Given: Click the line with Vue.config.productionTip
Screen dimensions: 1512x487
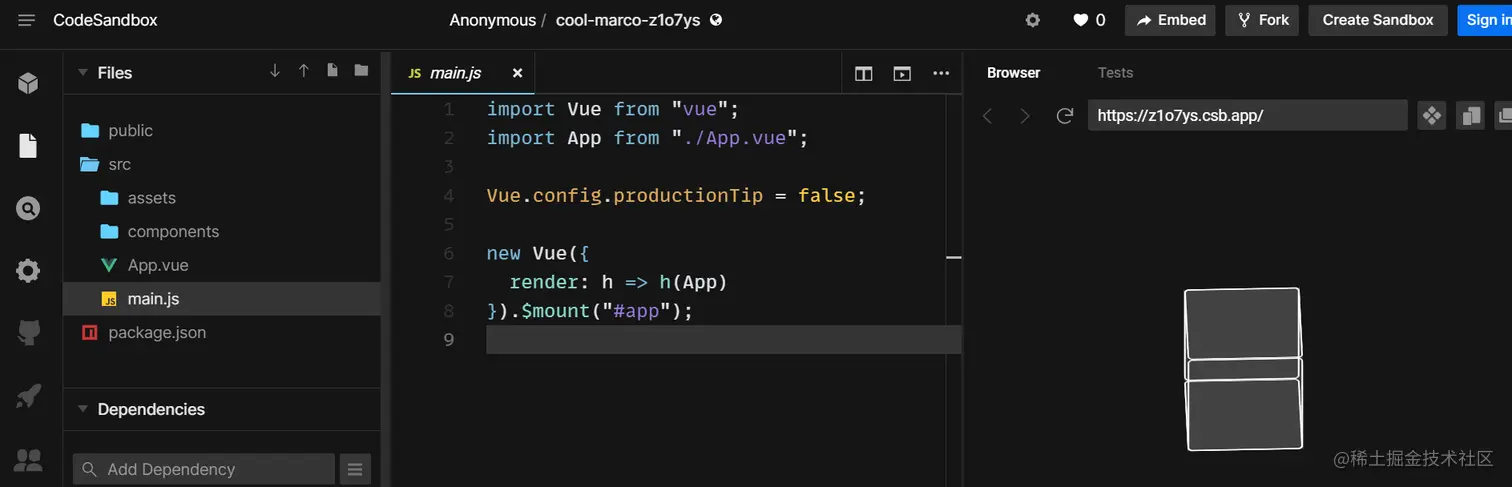Looking at the screenshot, I should pos(676,196).
